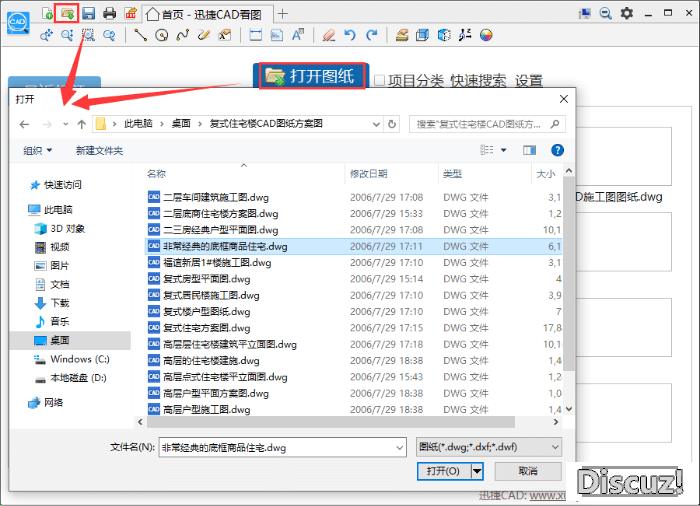Click the open file icon highlighted in red
This screenshot has width=700, height=506.
click(67, 13)
